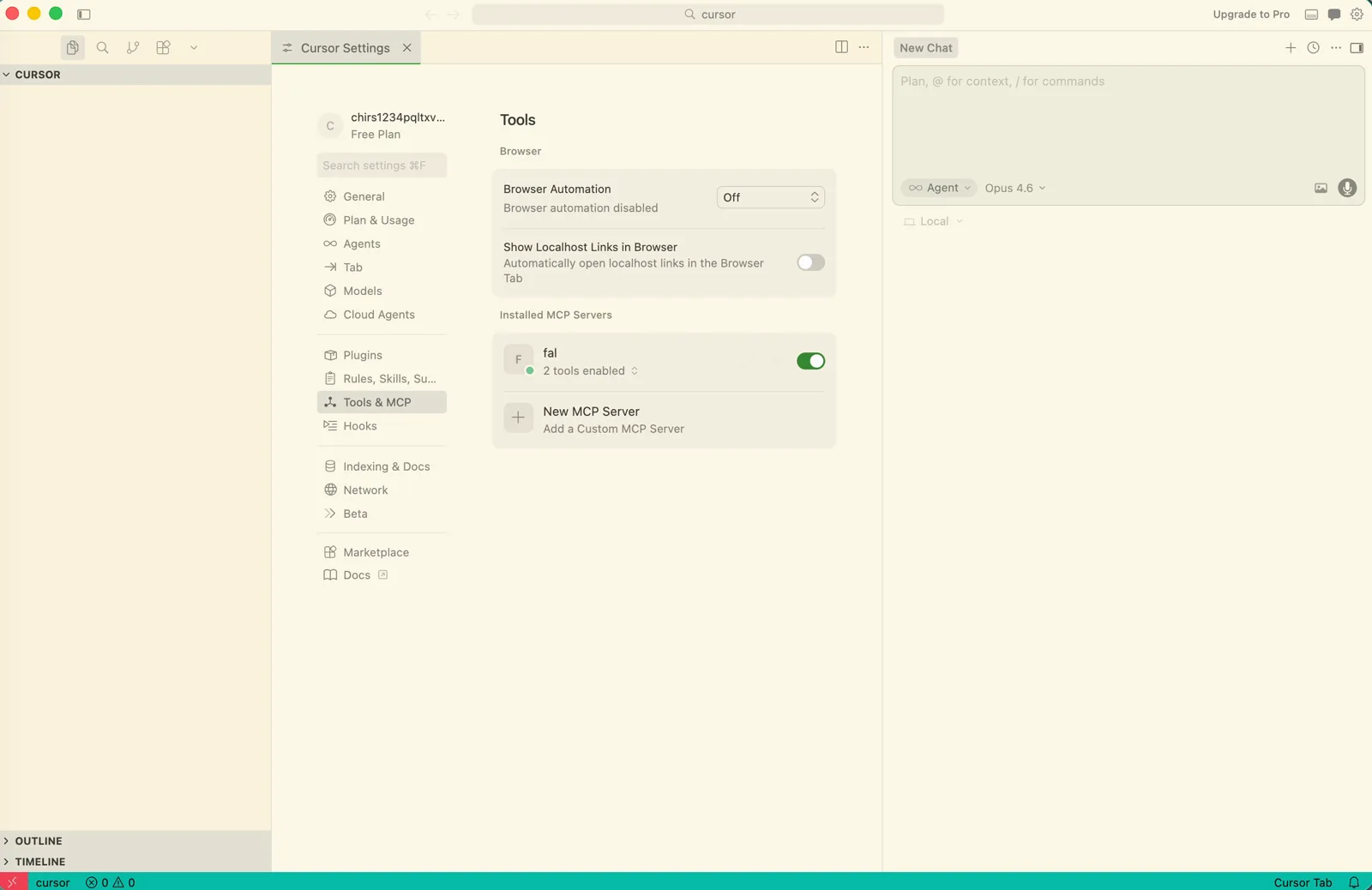
Task: Open settings gear in title bar
Action: tap(1357, 15)
